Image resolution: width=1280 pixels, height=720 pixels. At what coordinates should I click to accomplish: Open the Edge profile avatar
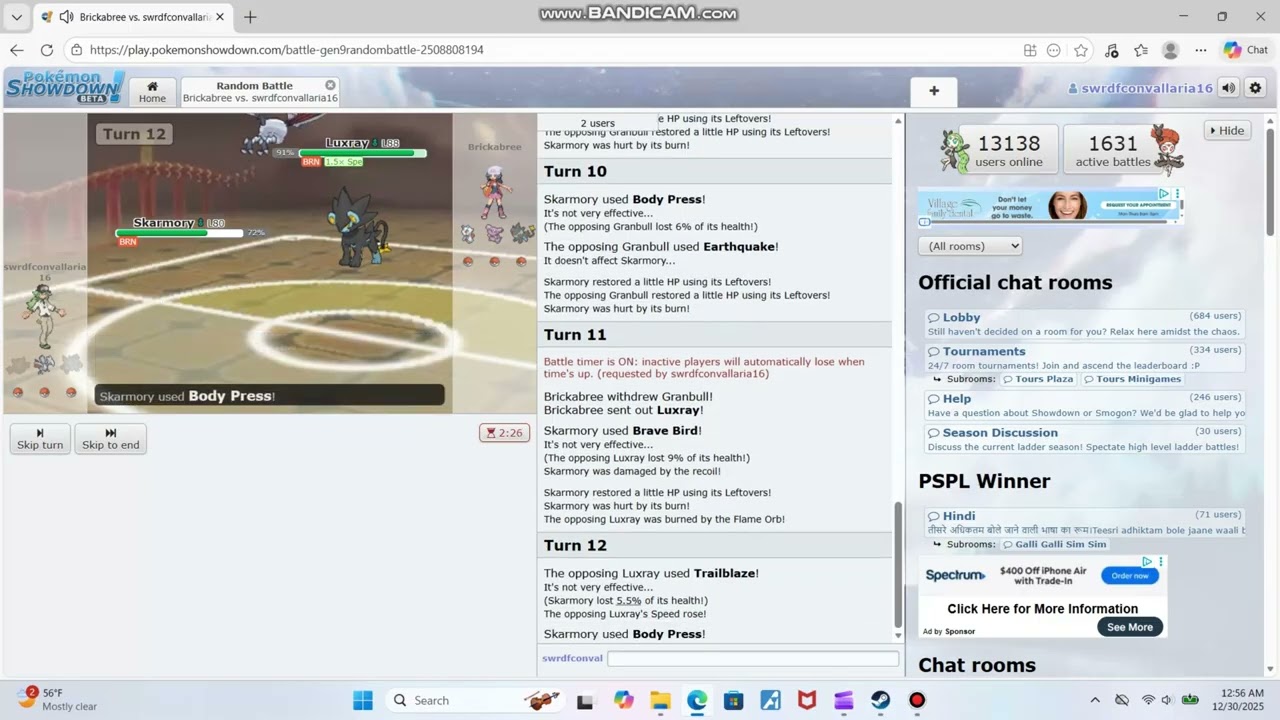click(1170, 50)
